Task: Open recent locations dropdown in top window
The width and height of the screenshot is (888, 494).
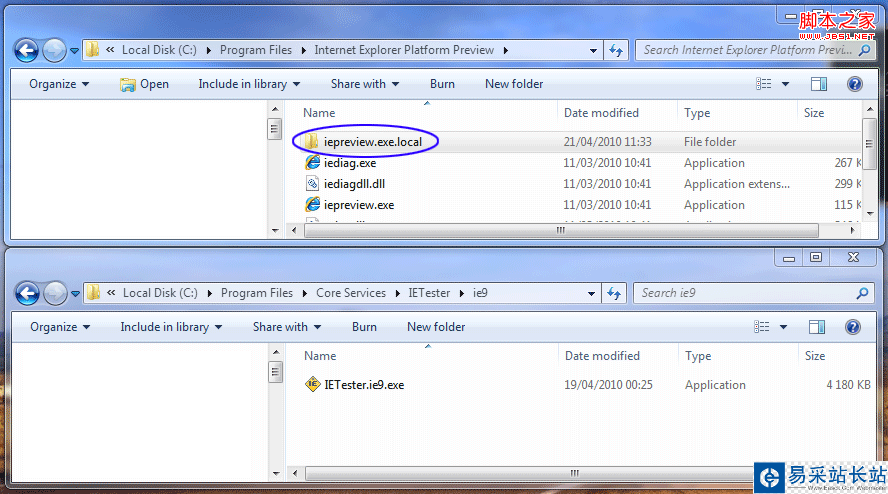Action: 74,51
